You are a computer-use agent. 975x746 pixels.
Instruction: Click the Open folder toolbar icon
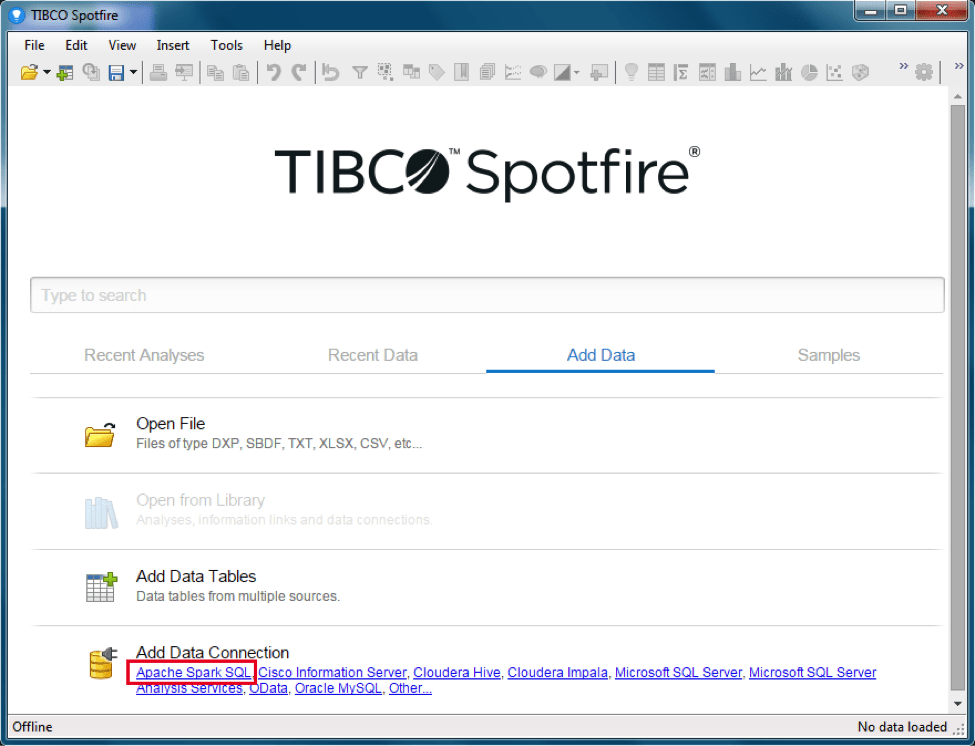click(x=29, y=73)
